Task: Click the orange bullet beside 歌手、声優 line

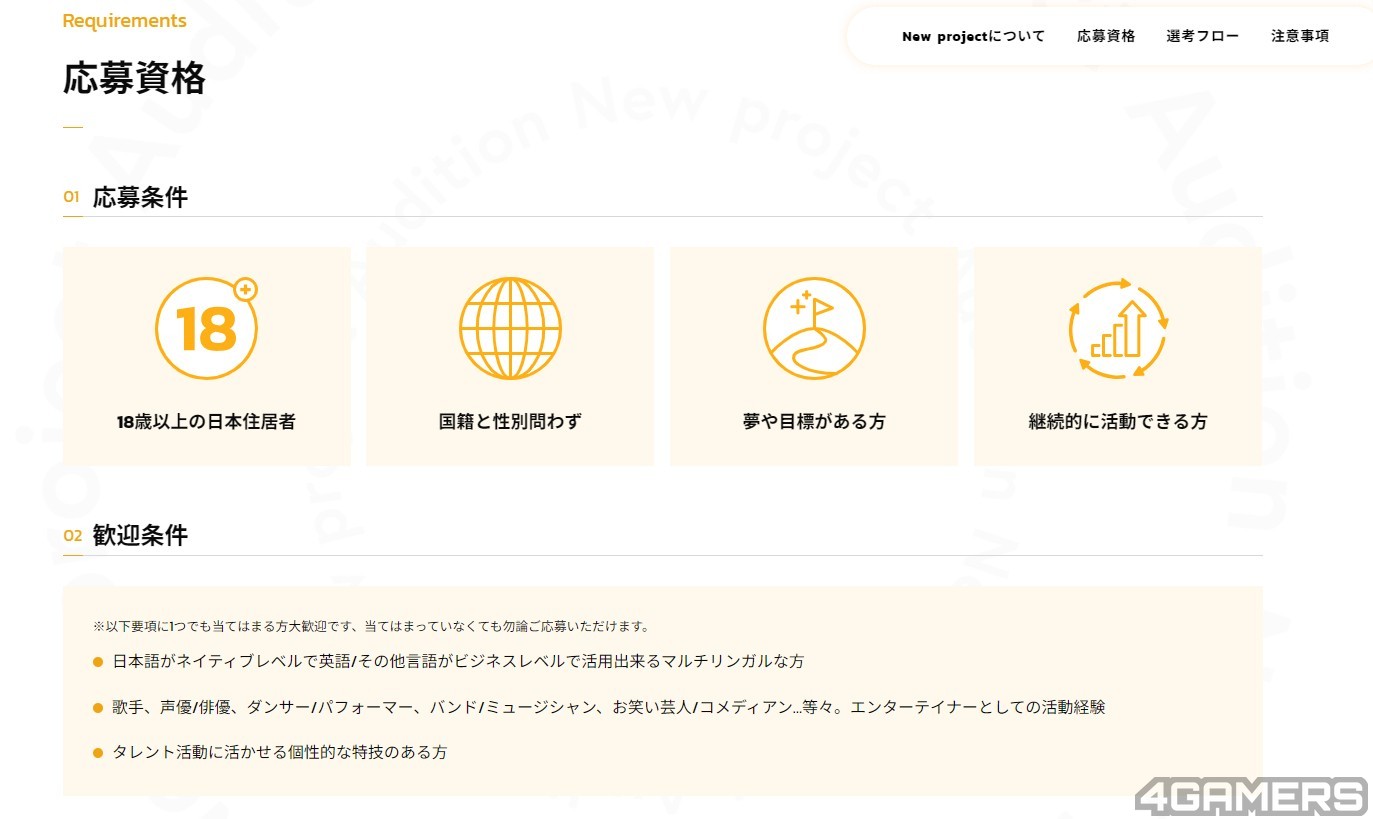Action: tap(98, 708)
